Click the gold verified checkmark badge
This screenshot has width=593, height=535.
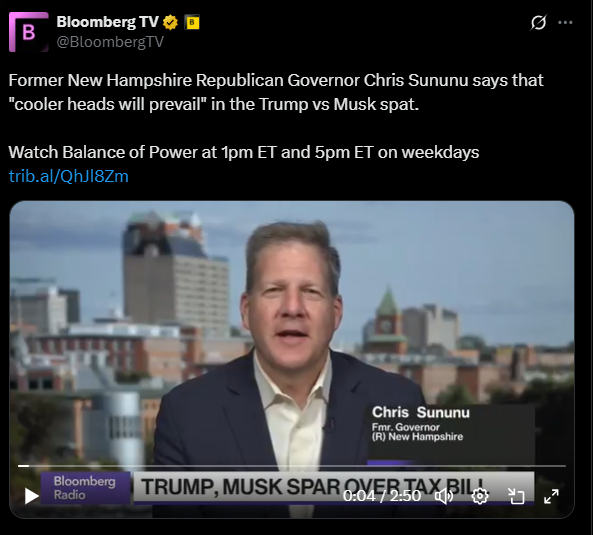(x=171, y=22)
